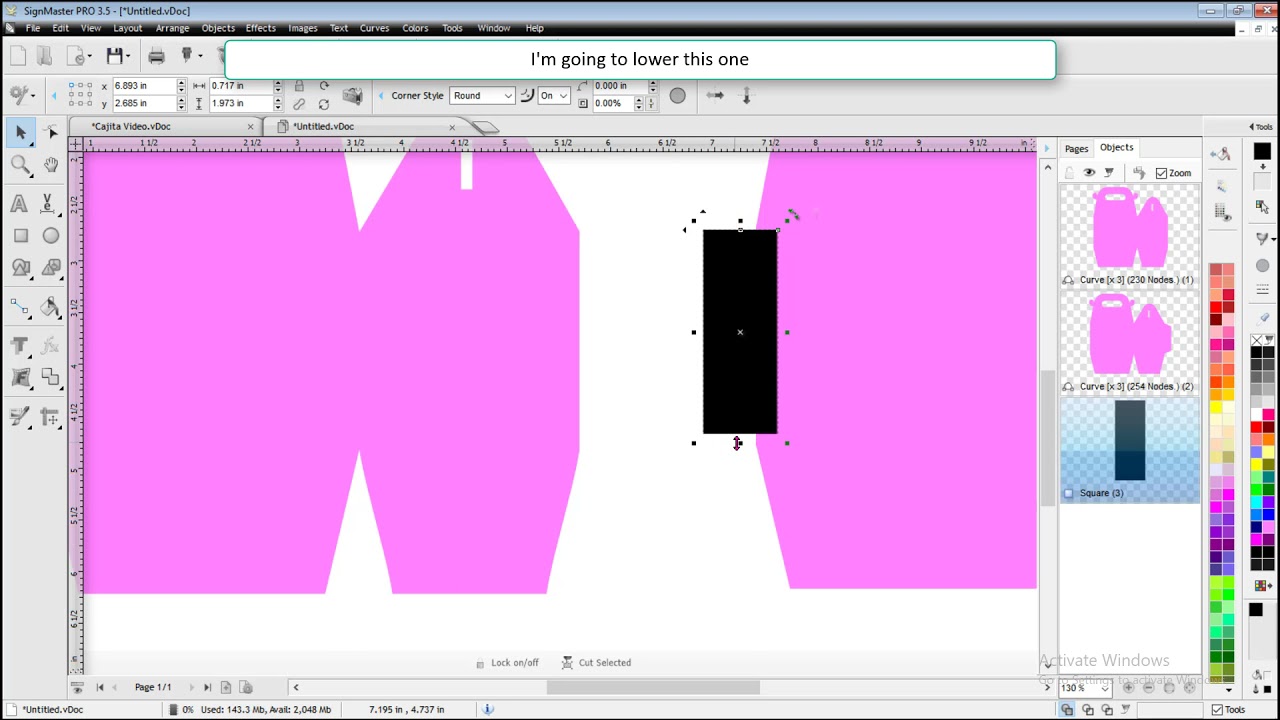This screenshot has width=1280, height=720.
Task: Go to the next page arrow
Action: (191, 688)
